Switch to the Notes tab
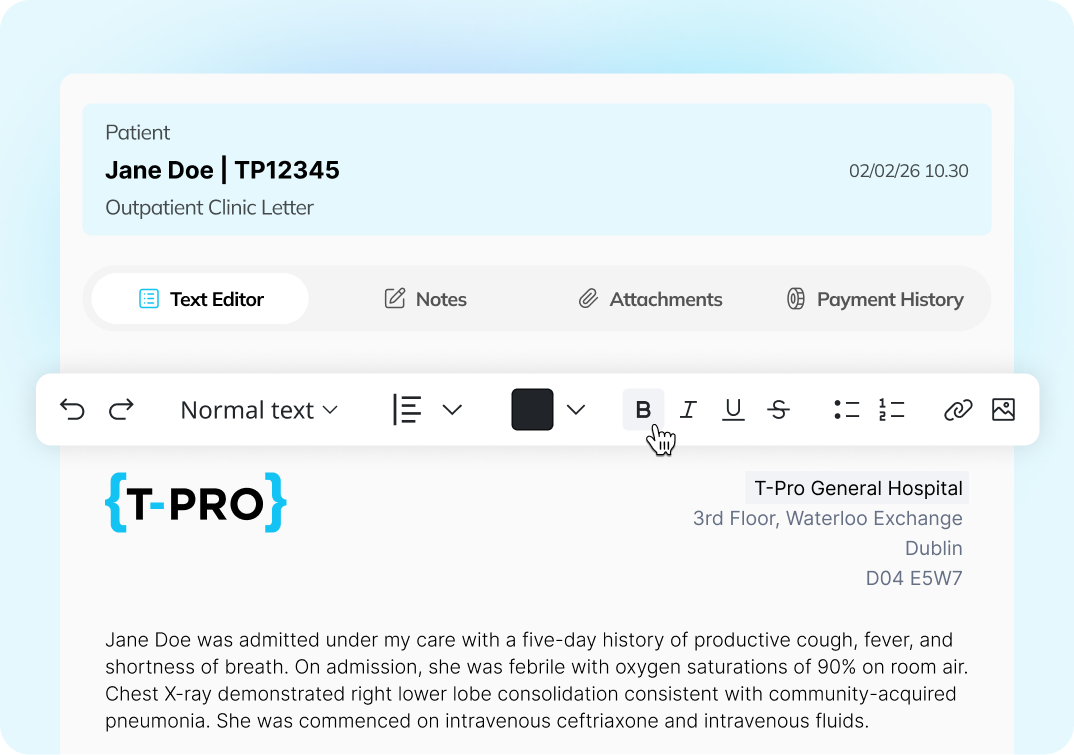 tap(426, 299)
